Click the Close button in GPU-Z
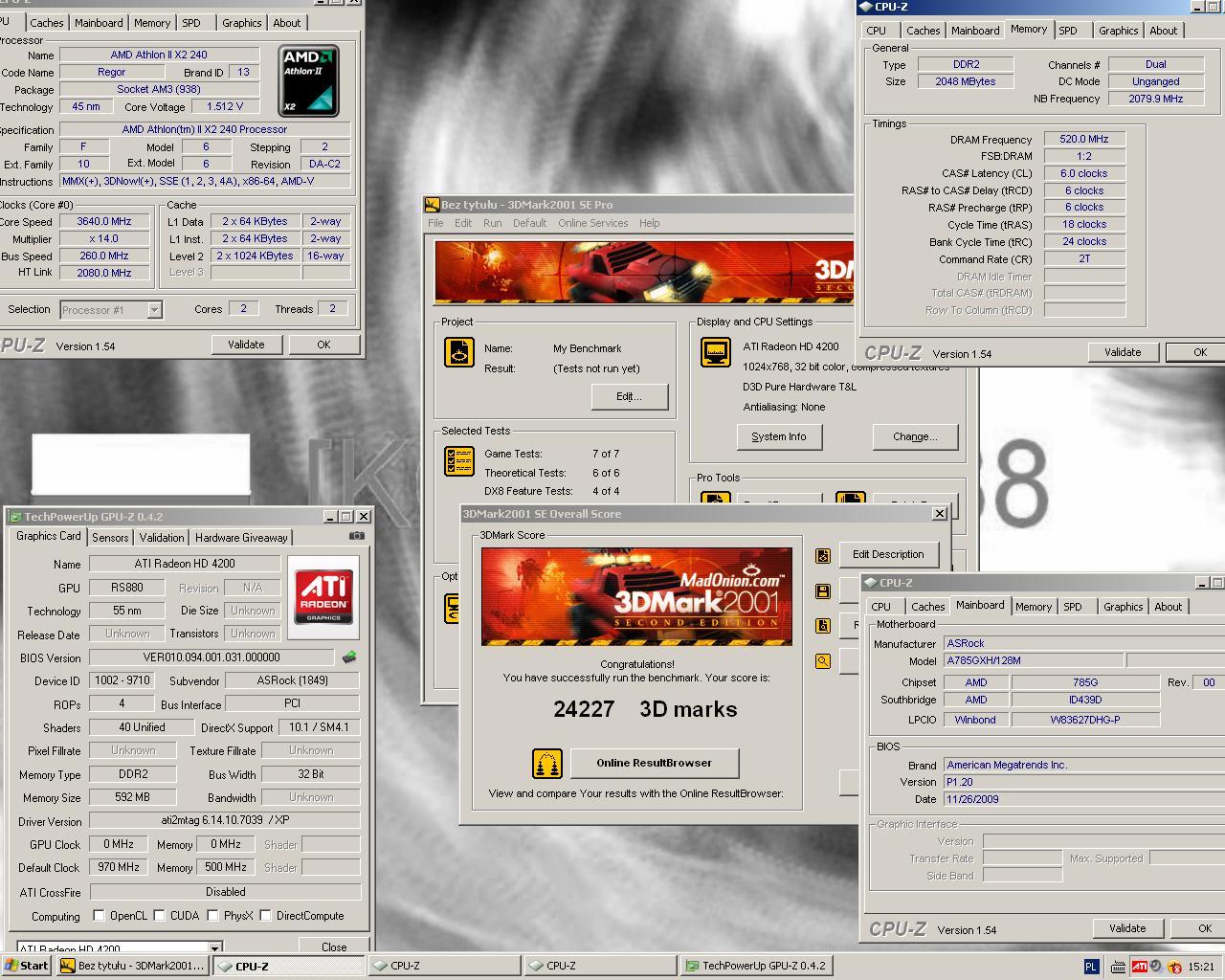The image size is (1225, 980). [x=334, y=947]
